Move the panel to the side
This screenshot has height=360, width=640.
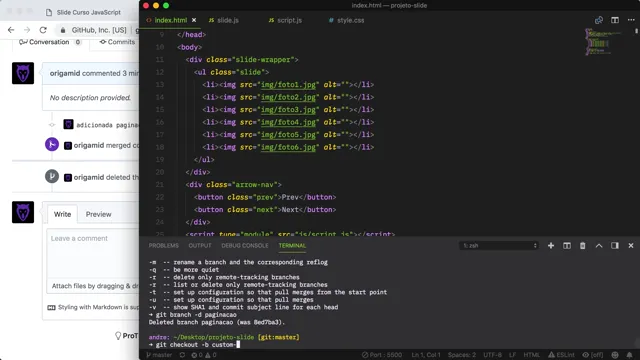click(615, 245)
